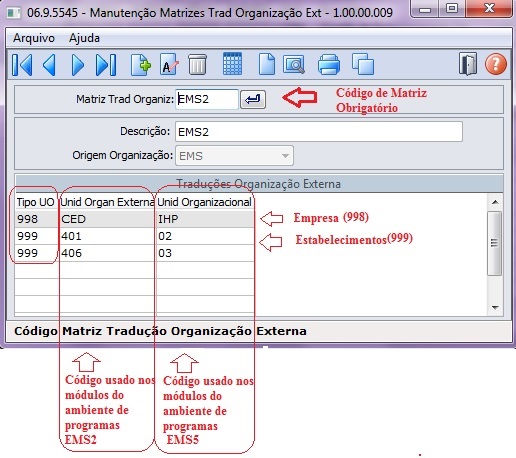Select Tipo UO 999 in row 406
This screenshot has height=458, width=516.
tap(36, 253)
